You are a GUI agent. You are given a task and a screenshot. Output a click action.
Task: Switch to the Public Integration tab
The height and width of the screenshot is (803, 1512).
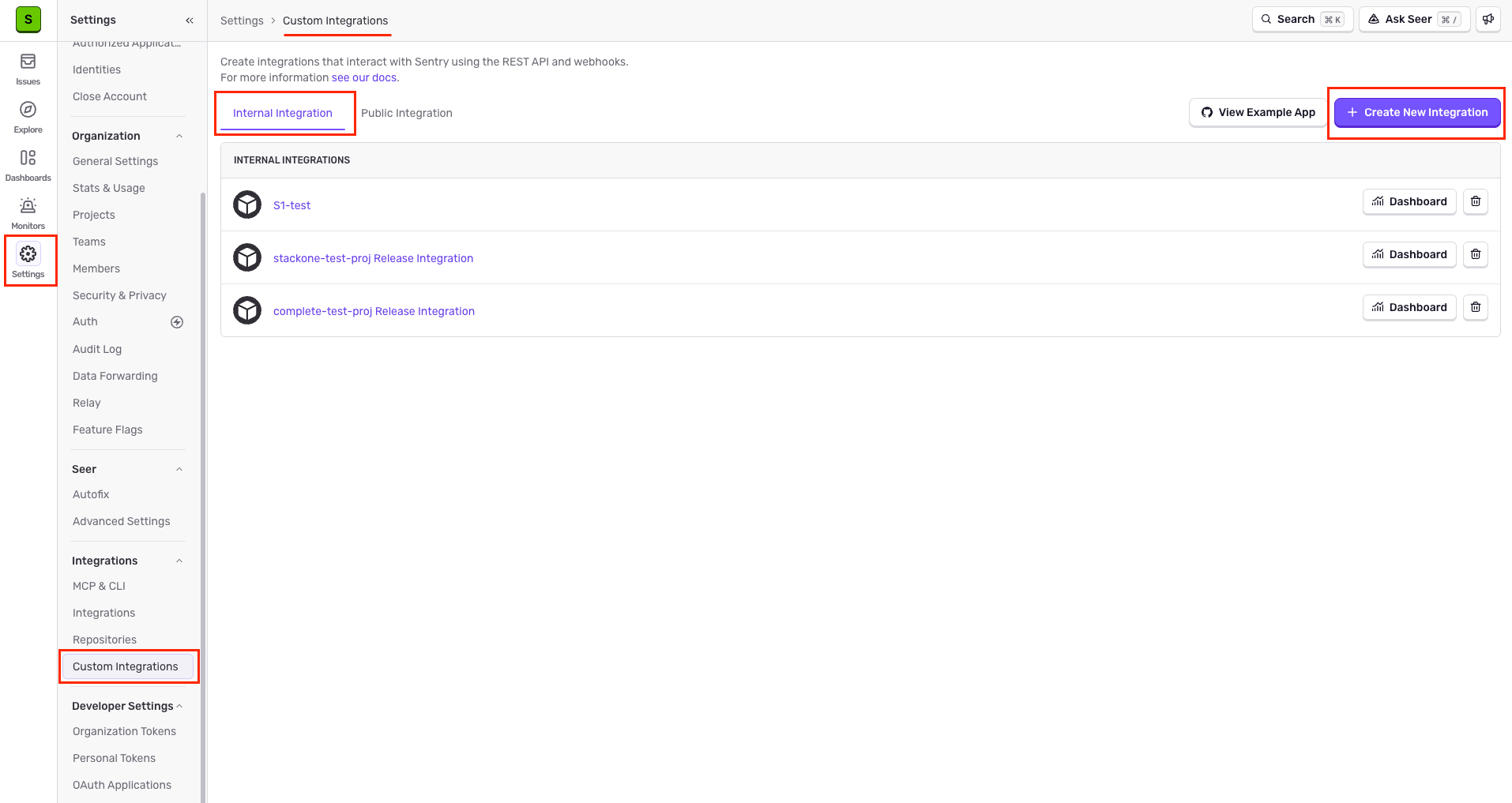pyautogui.click(x=407, y=113)
